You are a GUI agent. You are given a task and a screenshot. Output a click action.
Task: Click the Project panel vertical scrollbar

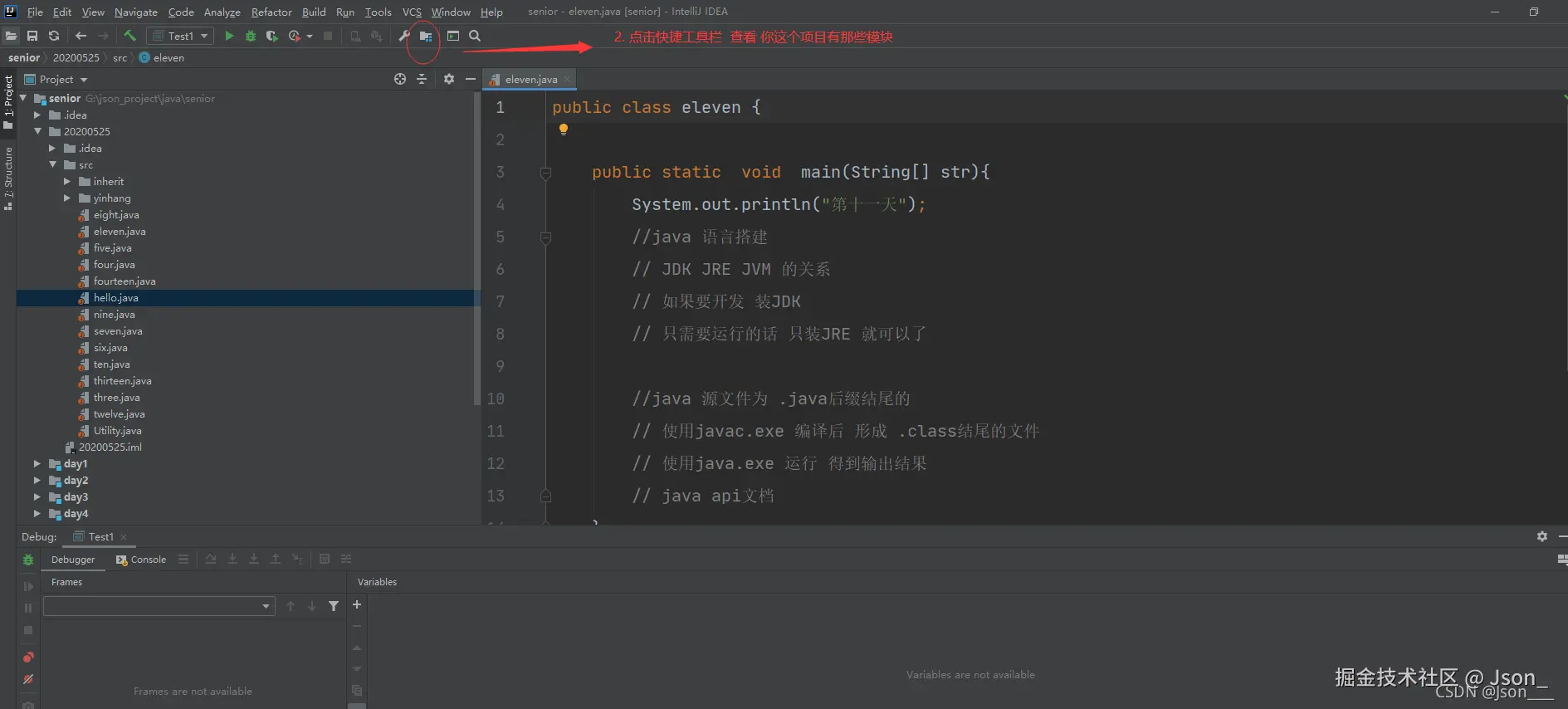(x=476, y=248)
